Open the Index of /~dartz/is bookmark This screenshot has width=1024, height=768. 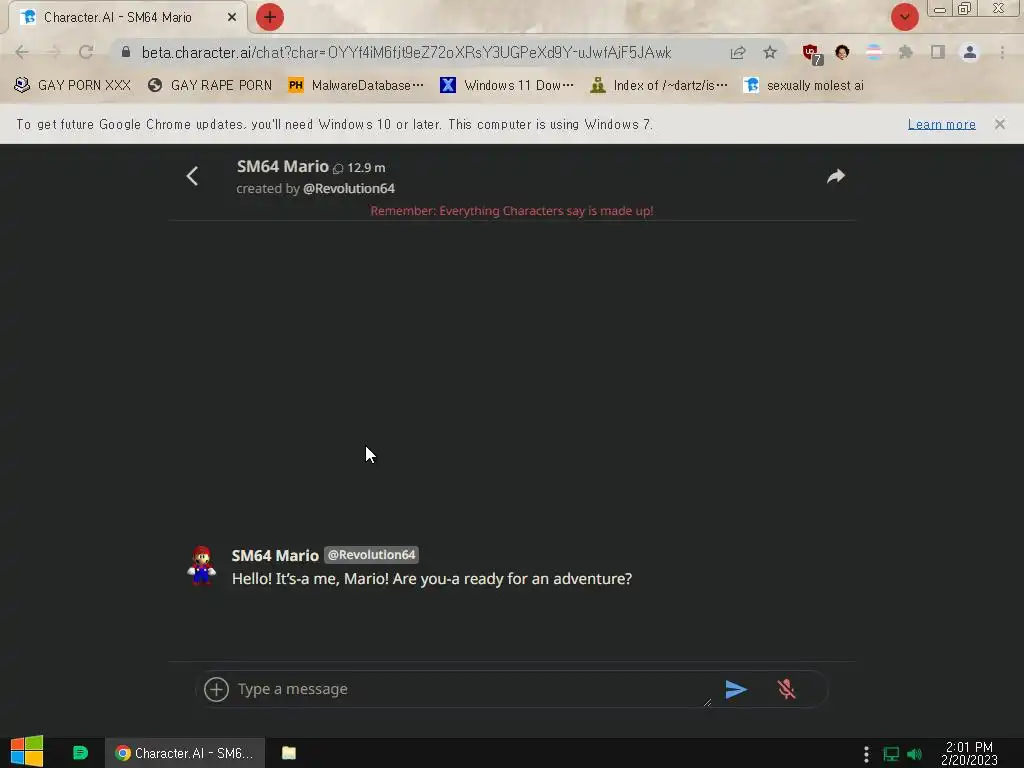(x=658, y=86)
